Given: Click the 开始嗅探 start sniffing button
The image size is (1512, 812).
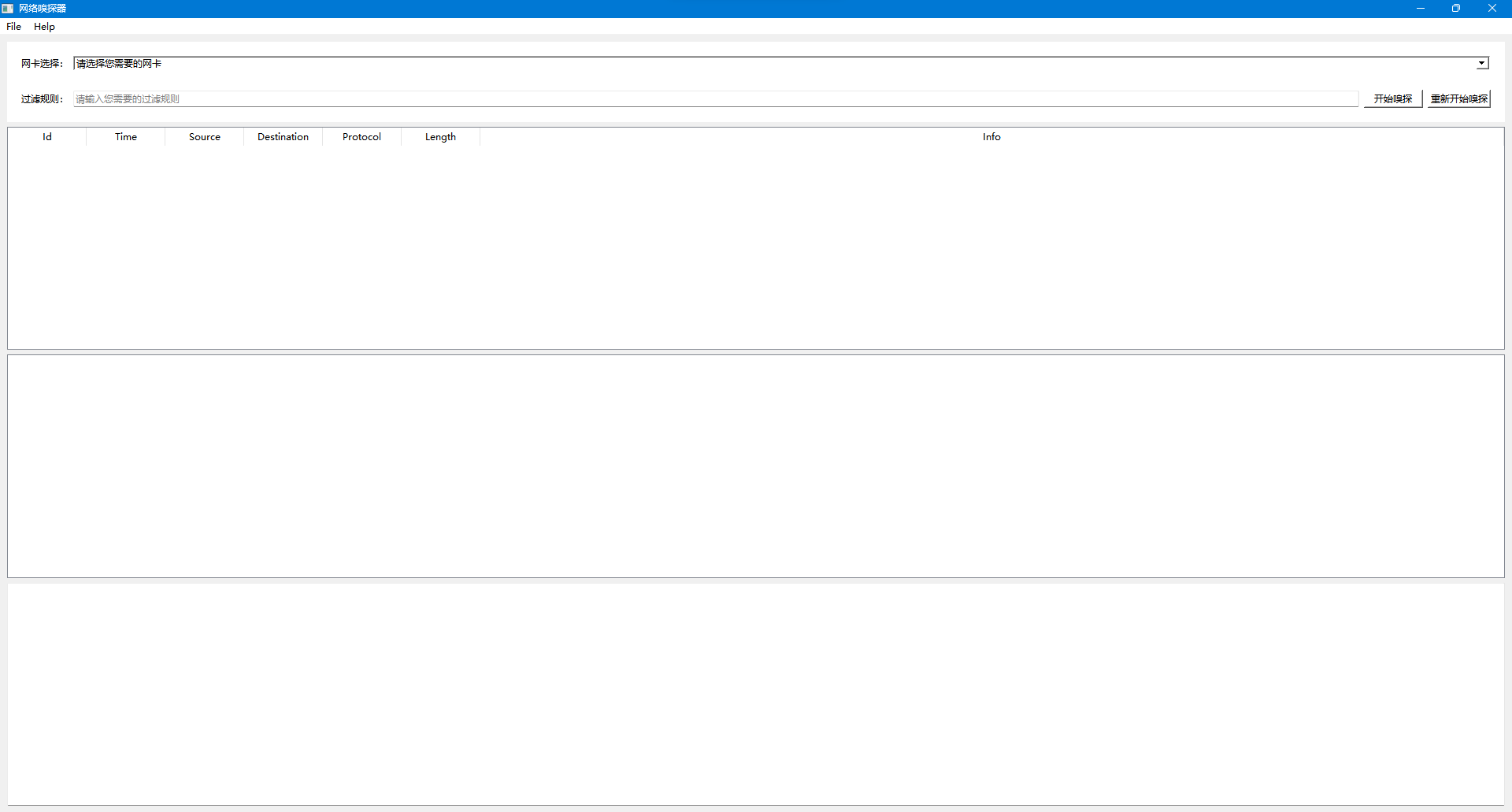Looking at the screenshot, I should pyautogui.click(x=1392, y=99).
